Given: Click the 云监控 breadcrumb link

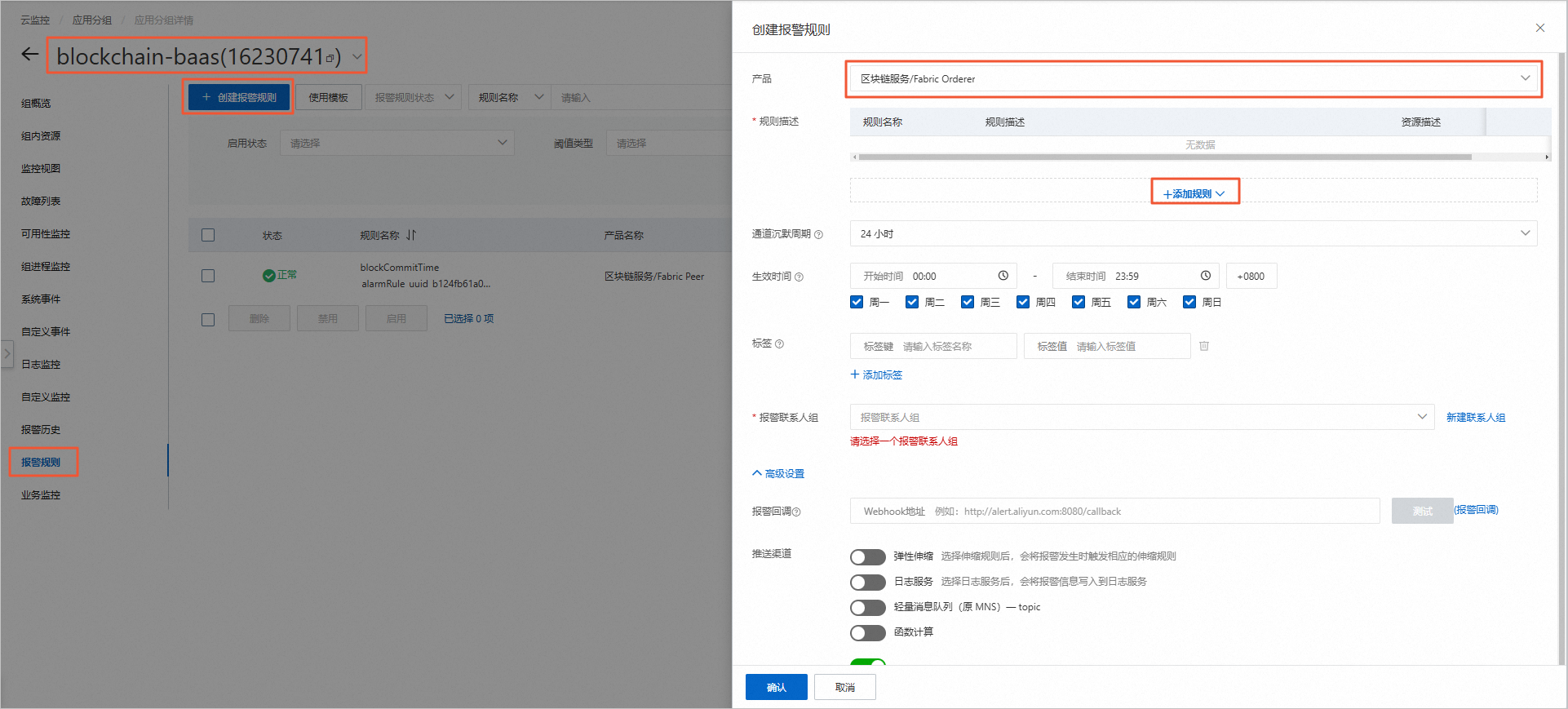Looking at the screenshot, I should 35,20.
